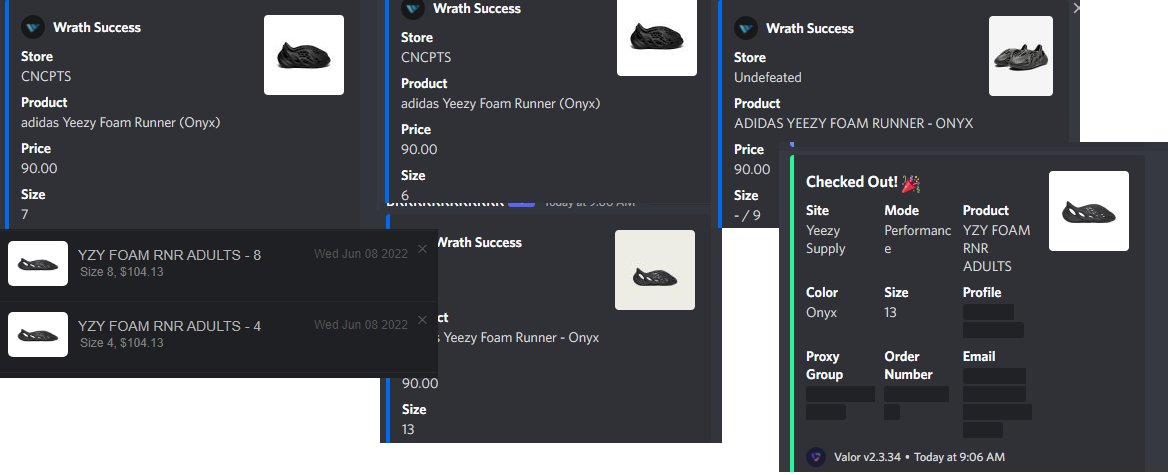Click the party popper emoji after Checked Out!

click(911, 182)
